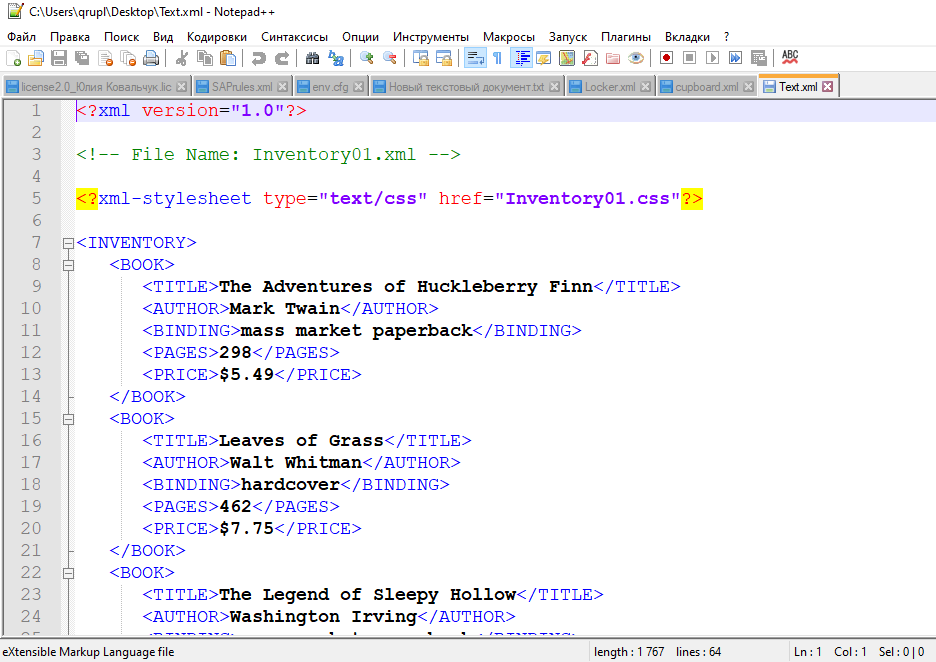Image resolution: width=936 pixels, height=662 pixels.
Task: Create a new document with the New icon
Action: (13, 58)
